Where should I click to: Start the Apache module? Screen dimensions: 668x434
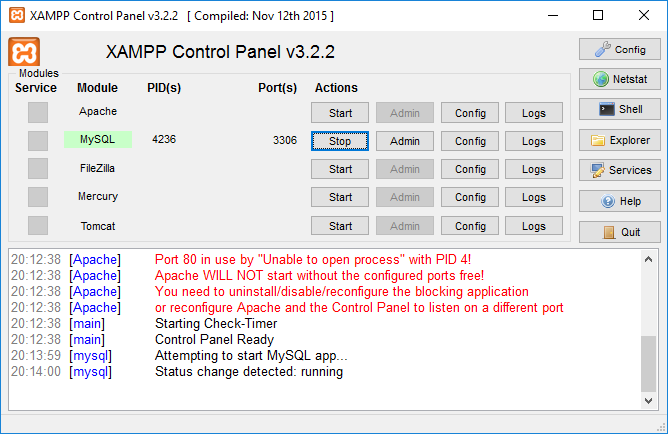click(340, 113)
